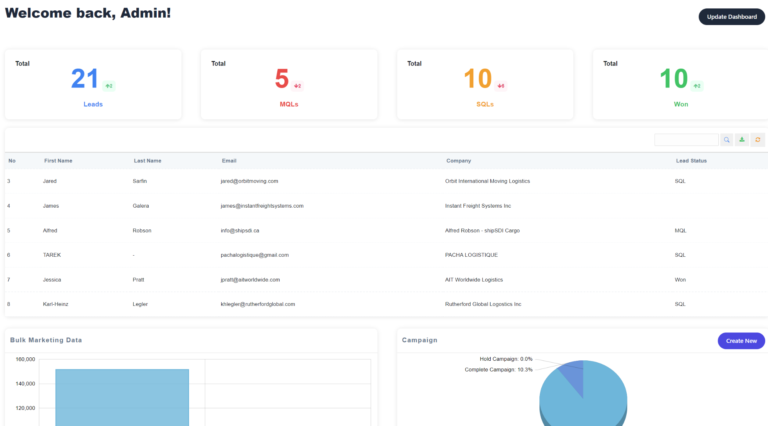Image resolution: width=768 pixels, height=426 pixels.
Task: Click the green download icon above the table
Action: coord(742,140)
